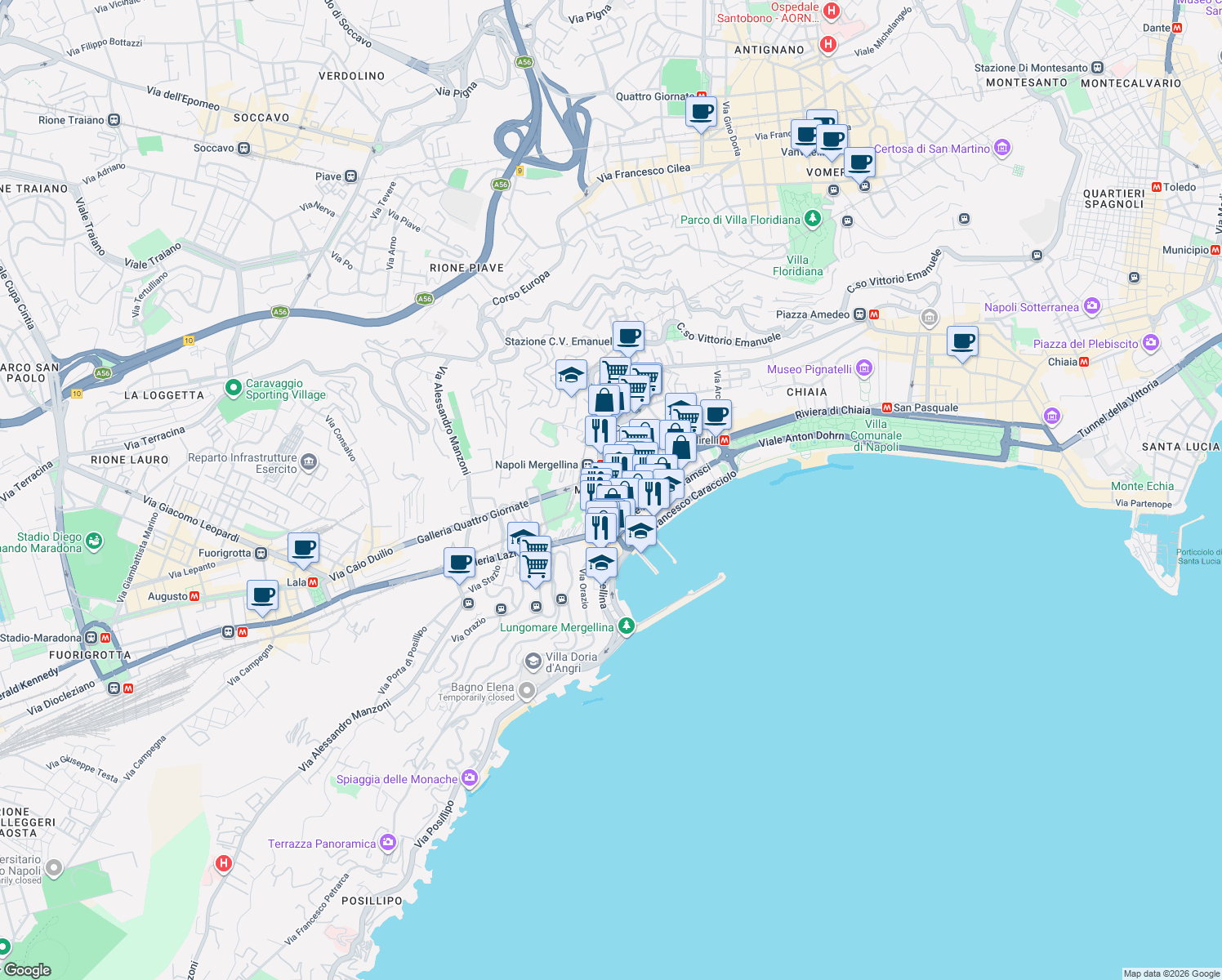Screen dimensions: 1222x980
Task: Select the 'Monte Echia' label
Action: point(1142,486)
